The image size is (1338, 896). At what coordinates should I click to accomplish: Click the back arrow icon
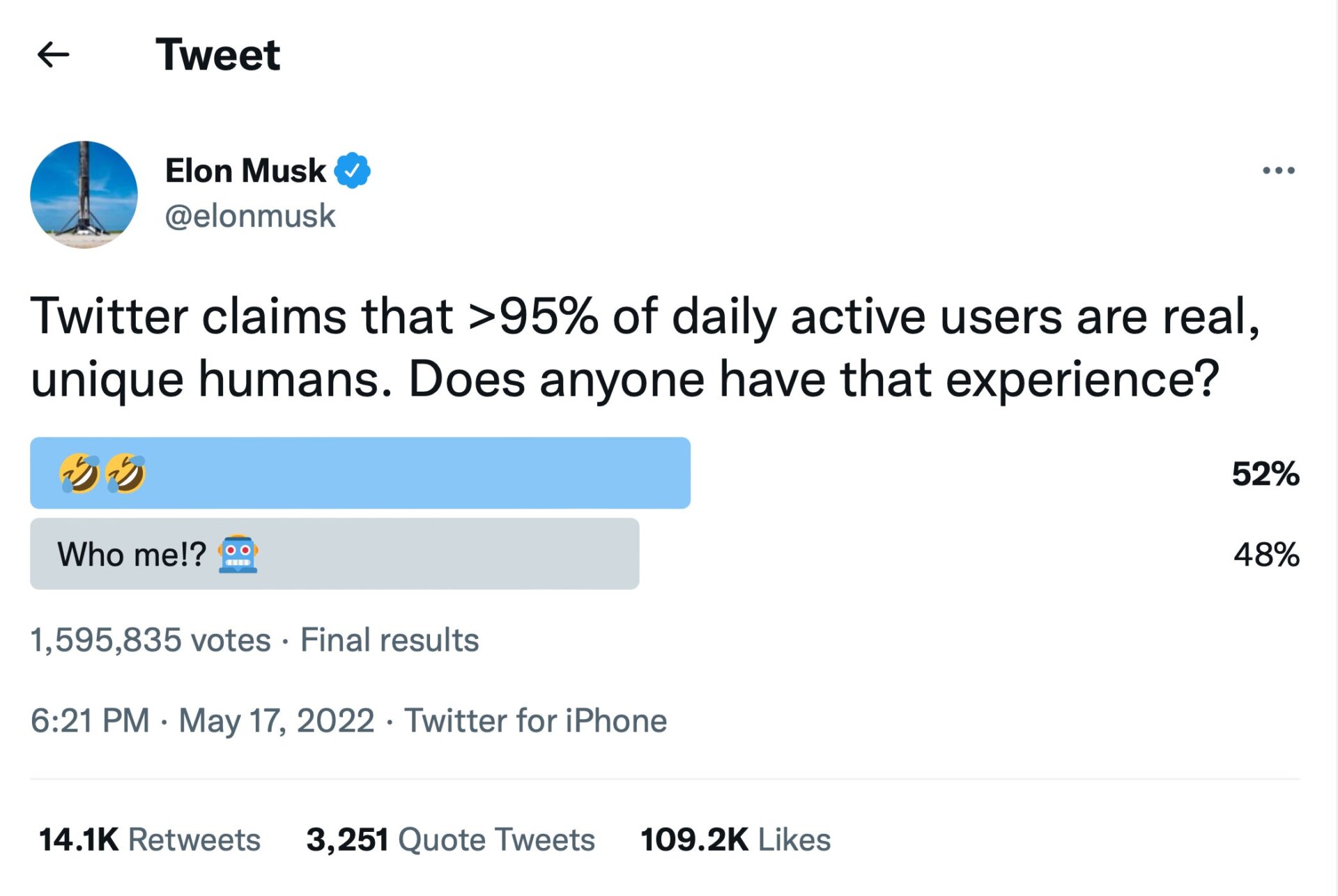point(53,54)
